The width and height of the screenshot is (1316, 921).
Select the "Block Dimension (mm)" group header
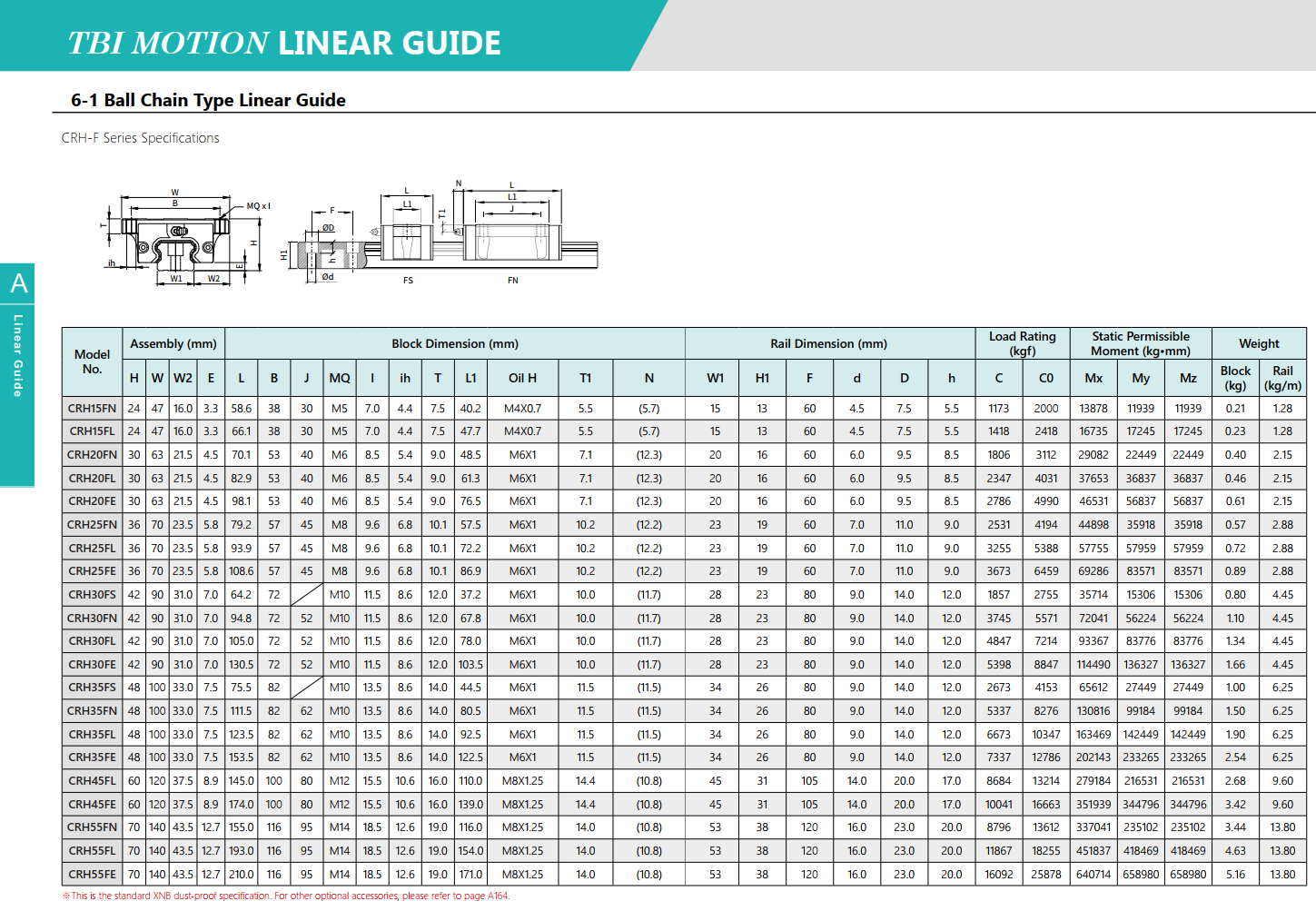coord(455,343)
